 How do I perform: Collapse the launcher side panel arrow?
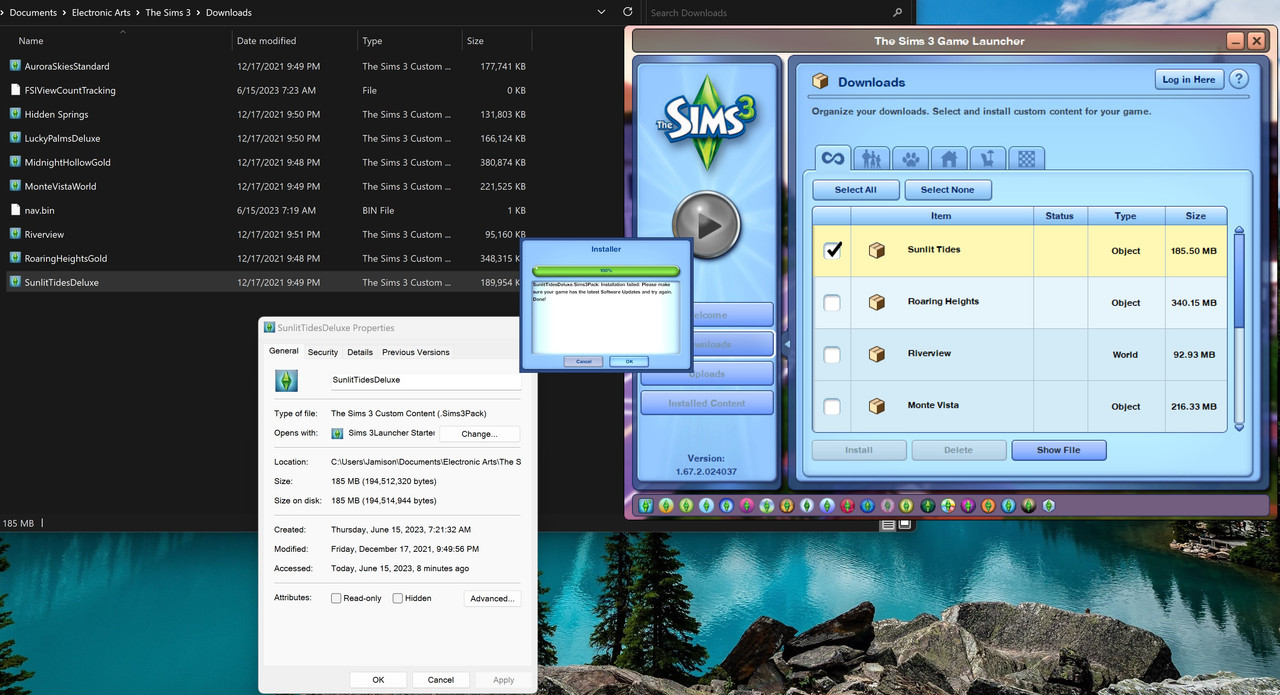[x=785, y=344]
